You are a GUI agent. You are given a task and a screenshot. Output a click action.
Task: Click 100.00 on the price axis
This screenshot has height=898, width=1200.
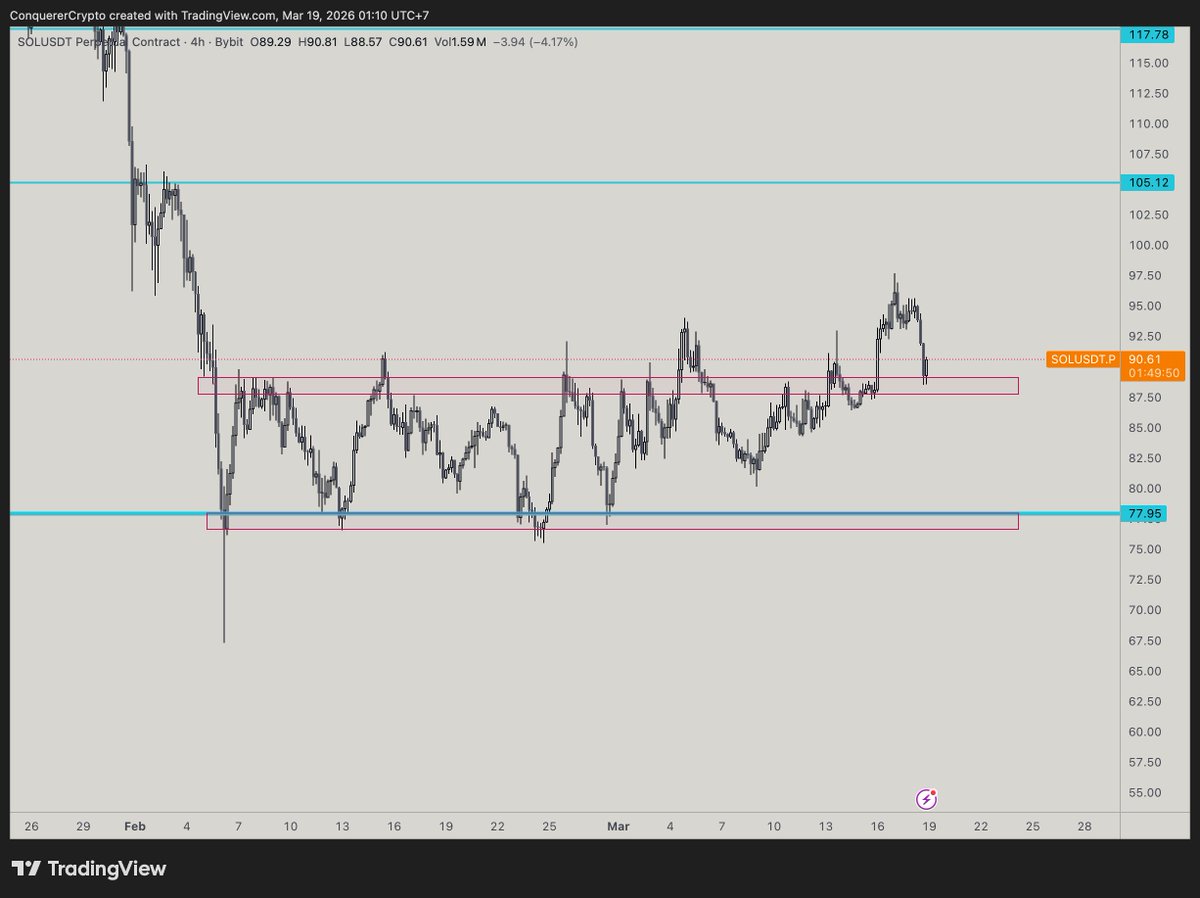tap(1149, 245)
